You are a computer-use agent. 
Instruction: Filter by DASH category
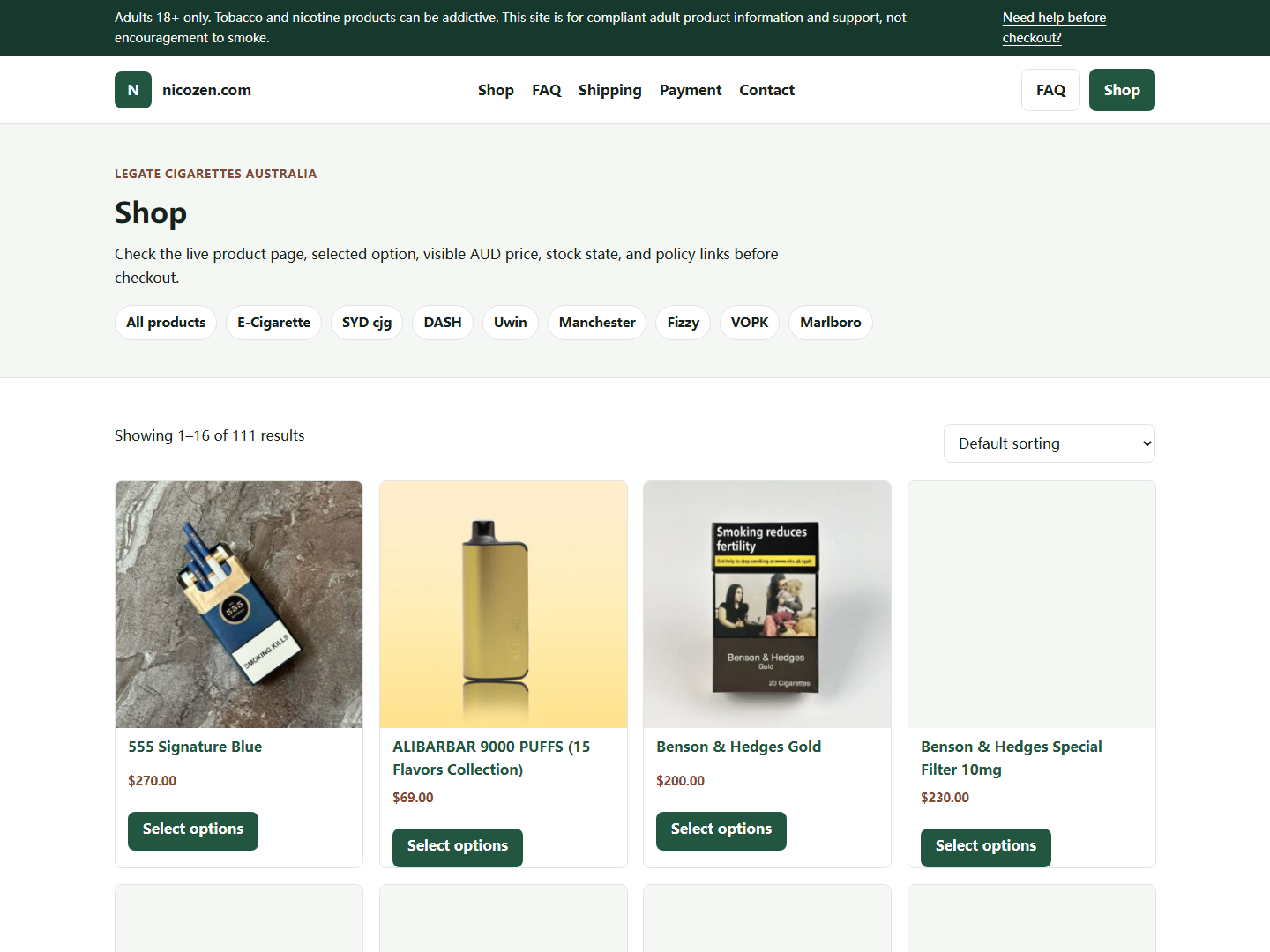pyautogui.click(x=443, y=323)
